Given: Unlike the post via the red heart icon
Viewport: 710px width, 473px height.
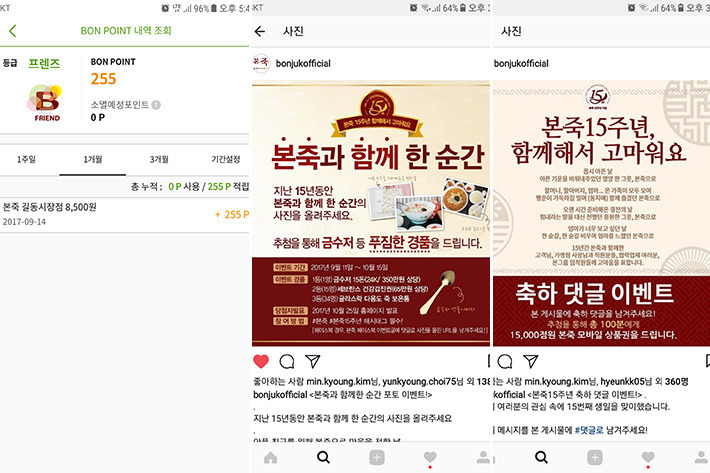Looking at the screenshot, I should pyautogui.click(x=261, y=361).
